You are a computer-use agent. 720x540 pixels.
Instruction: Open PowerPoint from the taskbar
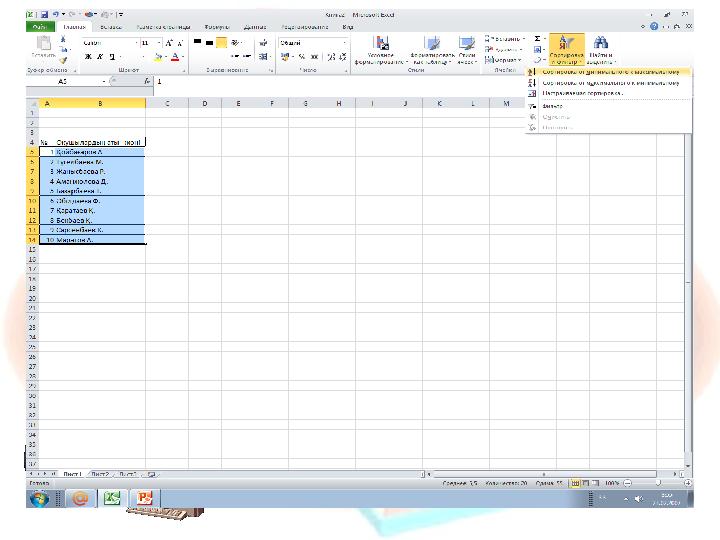144,498
